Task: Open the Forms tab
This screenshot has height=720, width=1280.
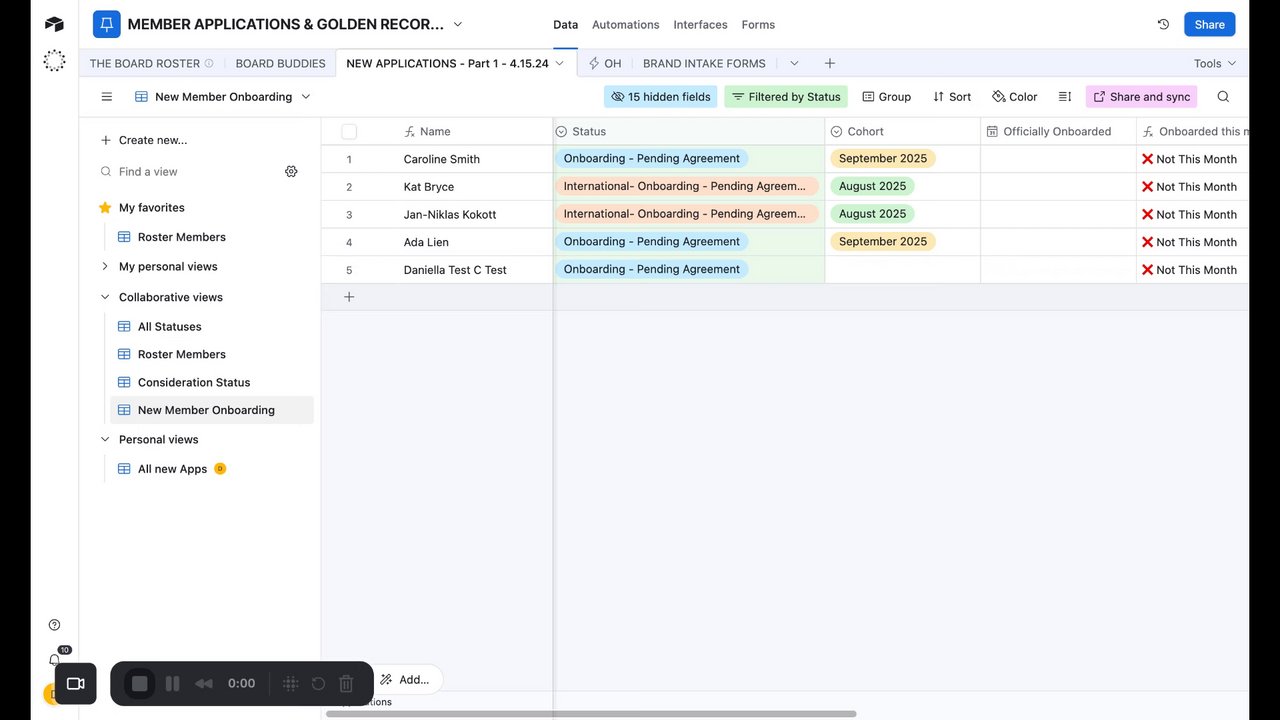Action: [x=758, y=24]
